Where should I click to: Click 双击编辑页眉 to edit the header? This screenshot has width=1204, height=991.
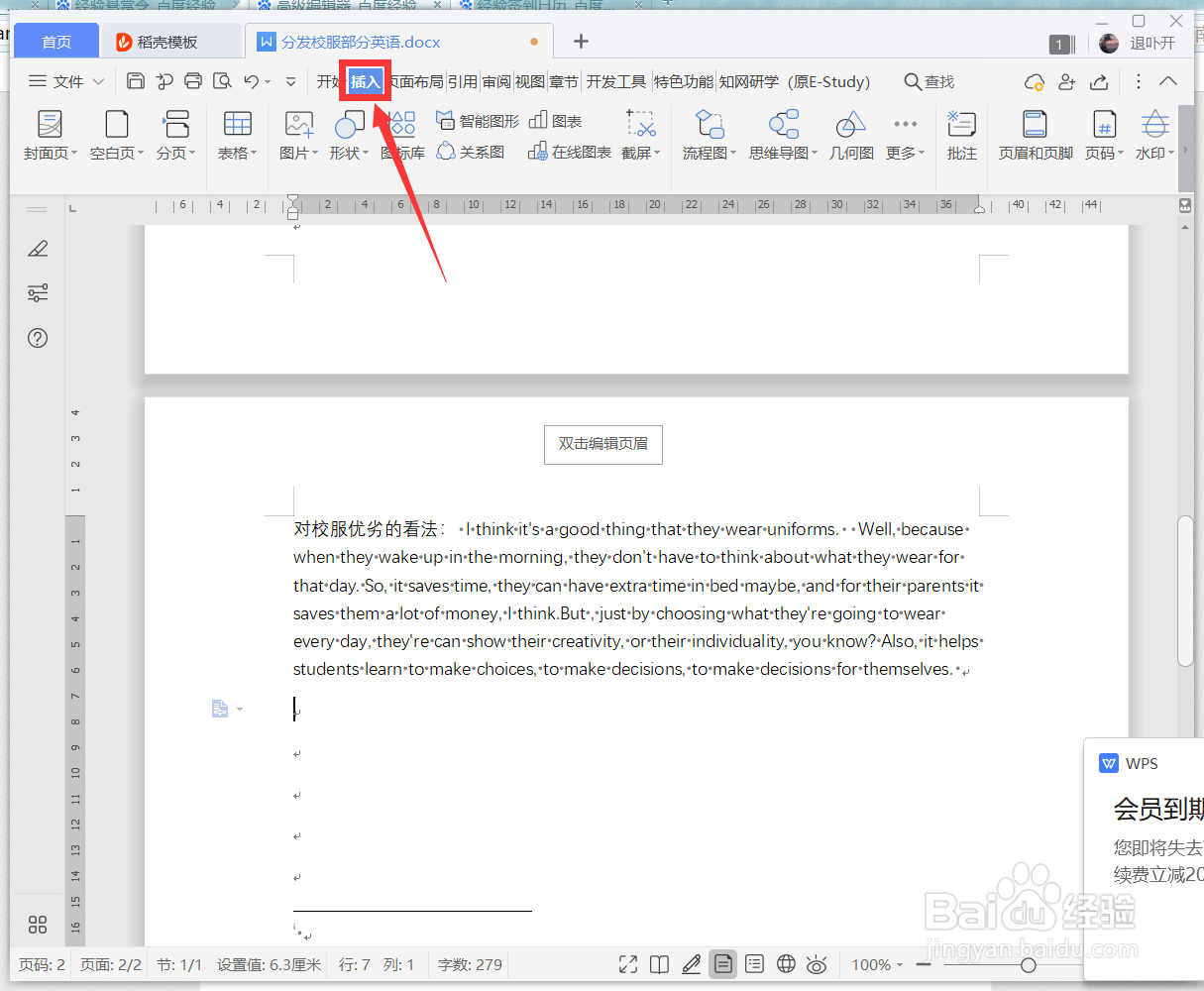tap(602, 444)
